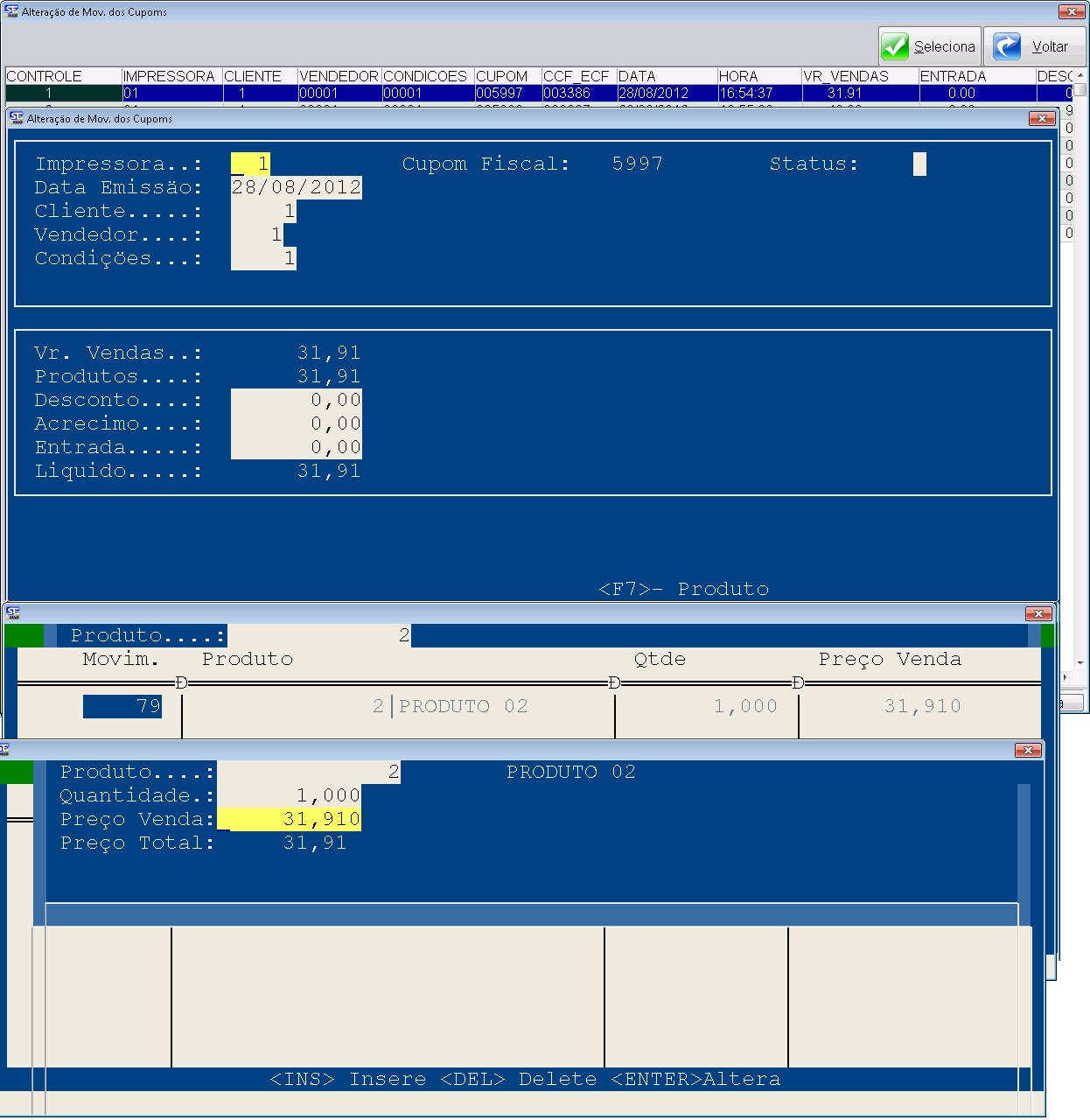The width and height of the screenshot is (1090, 1120).
Task: Click the Impressora input field
Action: [x=250, y=164]
